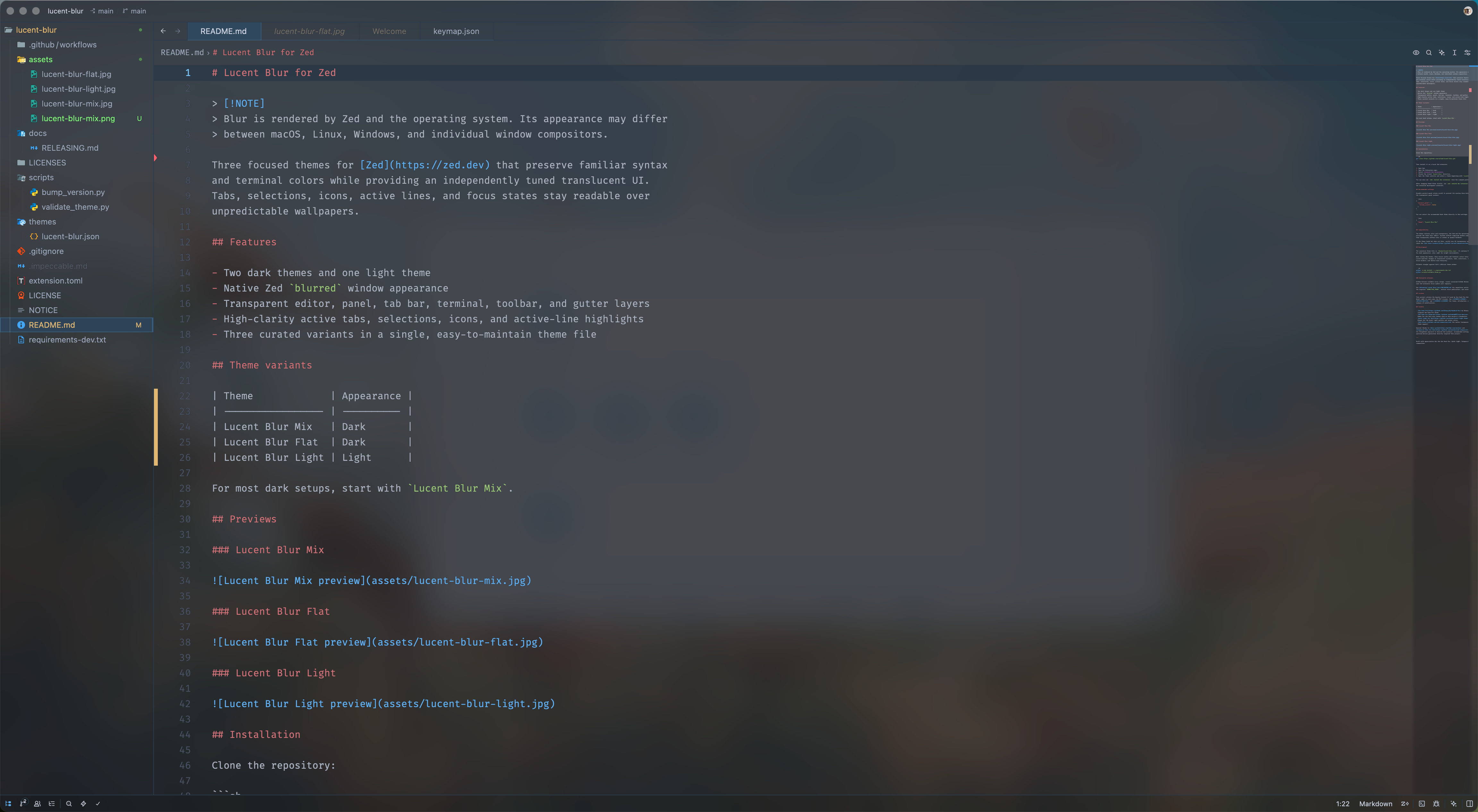Open project search from status bar magnifier

[x=69, y=803]
